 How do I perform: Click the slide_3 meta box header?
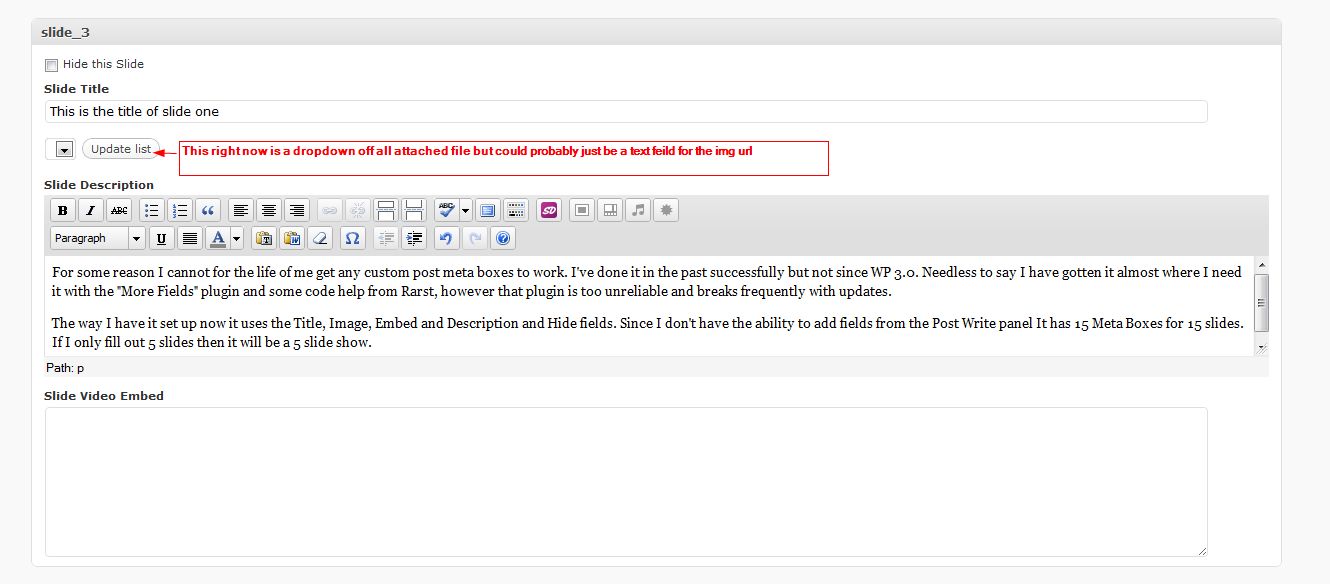(657, 32)
